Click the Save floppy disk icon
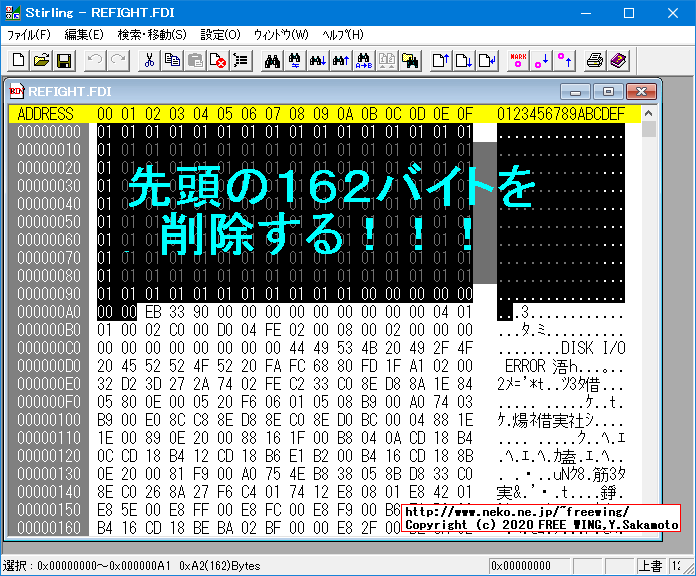 [x=64, y=60]
